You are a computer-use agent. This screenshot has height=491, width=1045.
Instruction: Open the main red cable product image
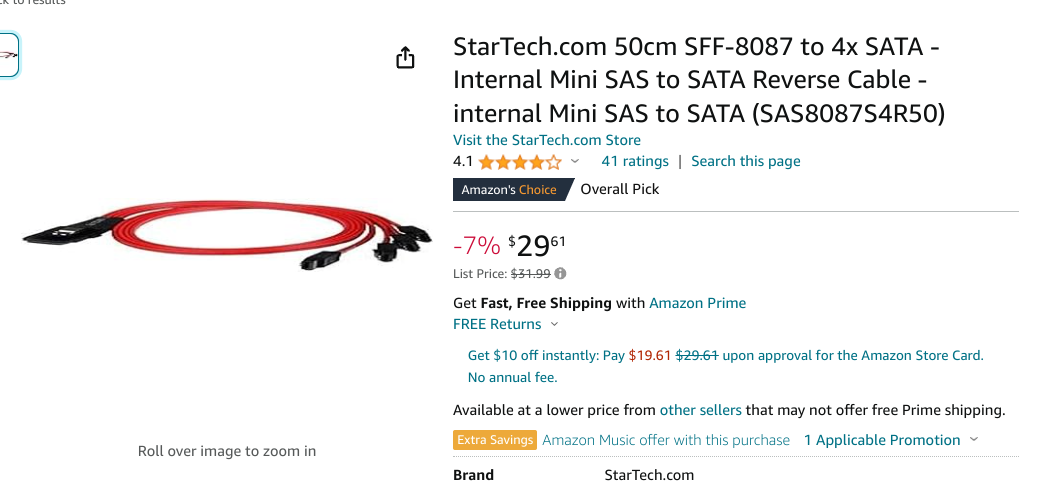click(x=227, y=235)
